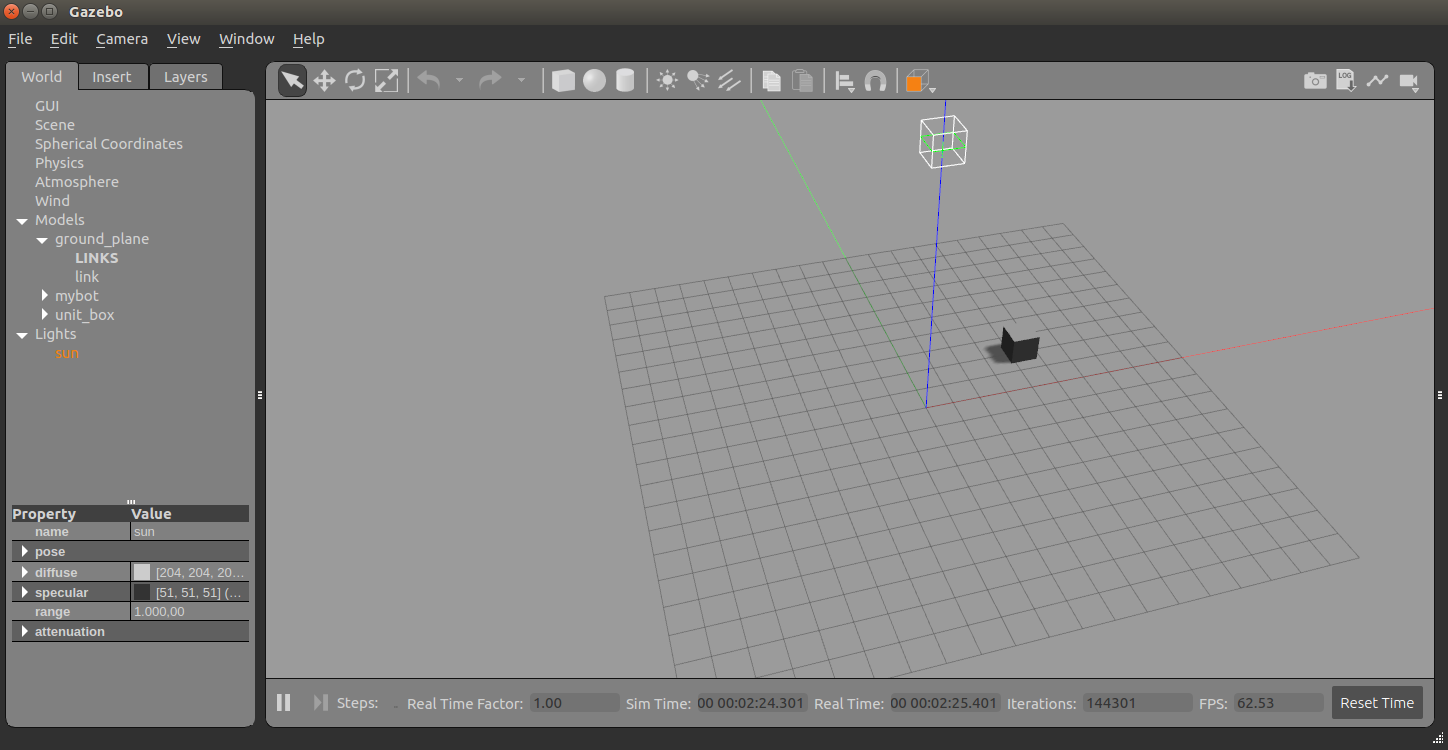Insert a sphere shape
Screen dimensions: 1448x750
(594, 81)
